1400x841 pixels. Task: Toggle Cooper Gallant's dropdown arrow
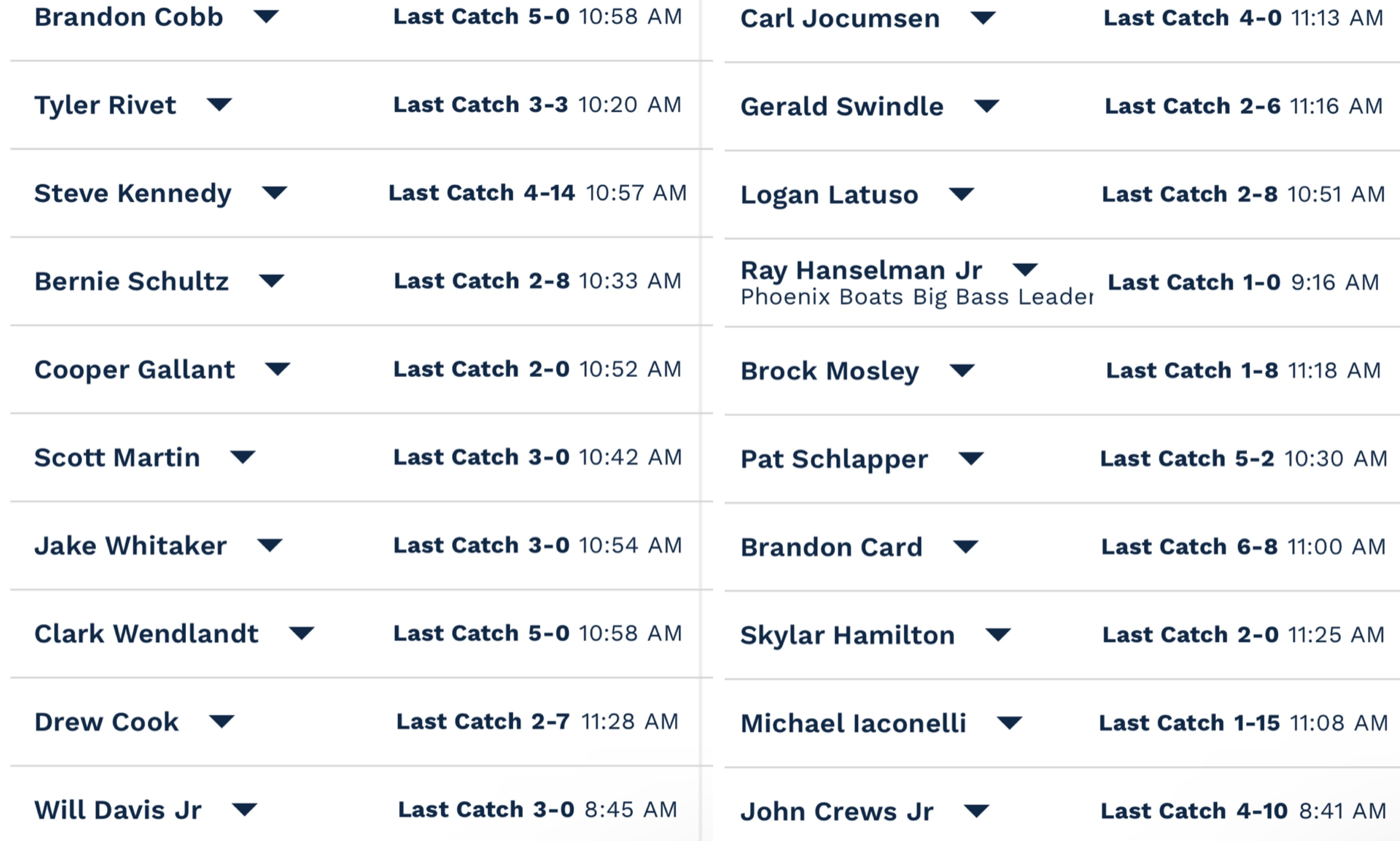tap(277, 369)
